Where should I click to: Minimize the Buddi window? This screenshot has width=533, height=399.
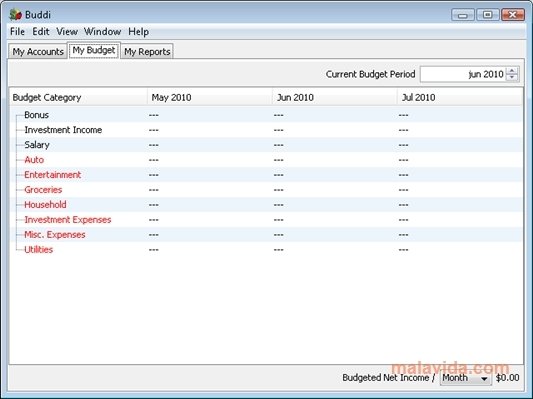tap(463, 15)
